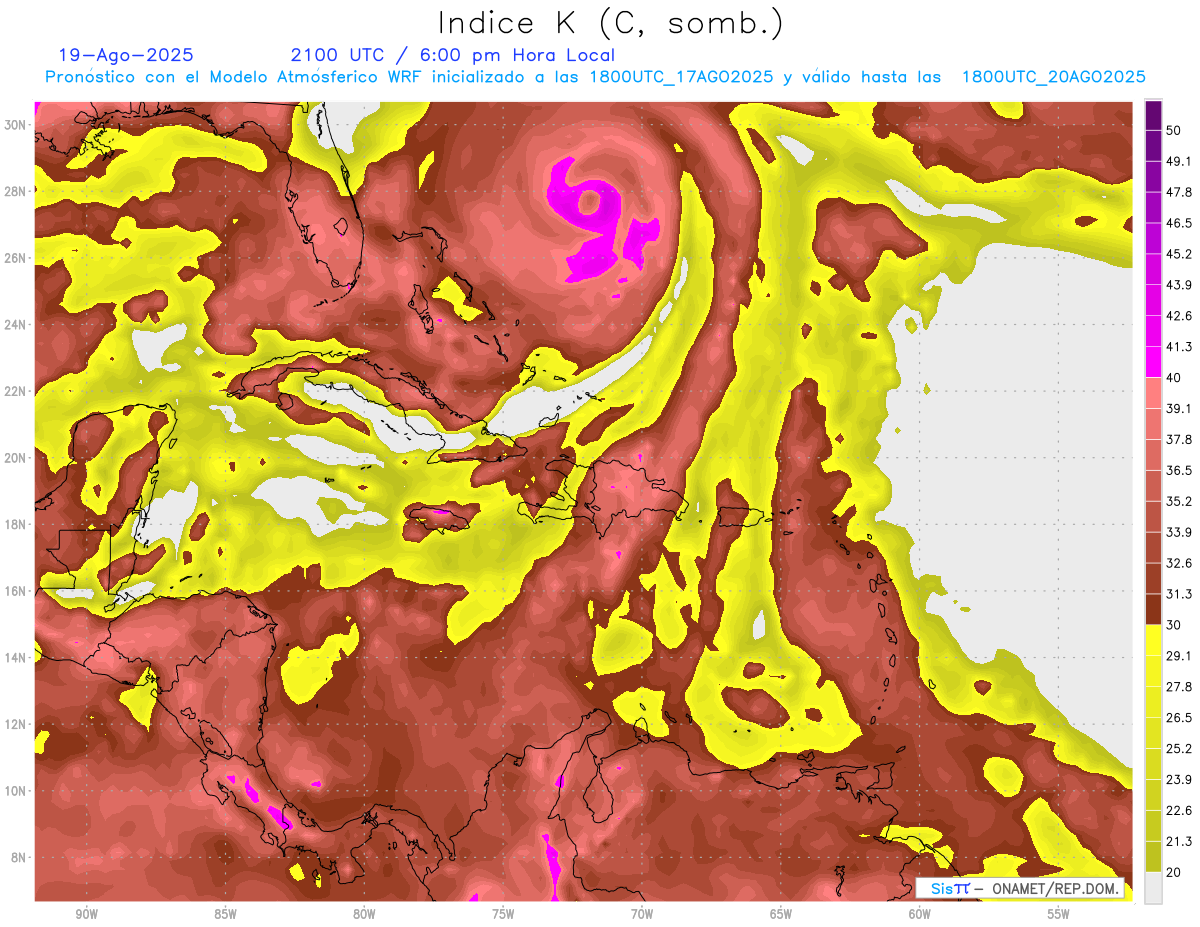Click the latitude label "12N"

click(15, 725)
